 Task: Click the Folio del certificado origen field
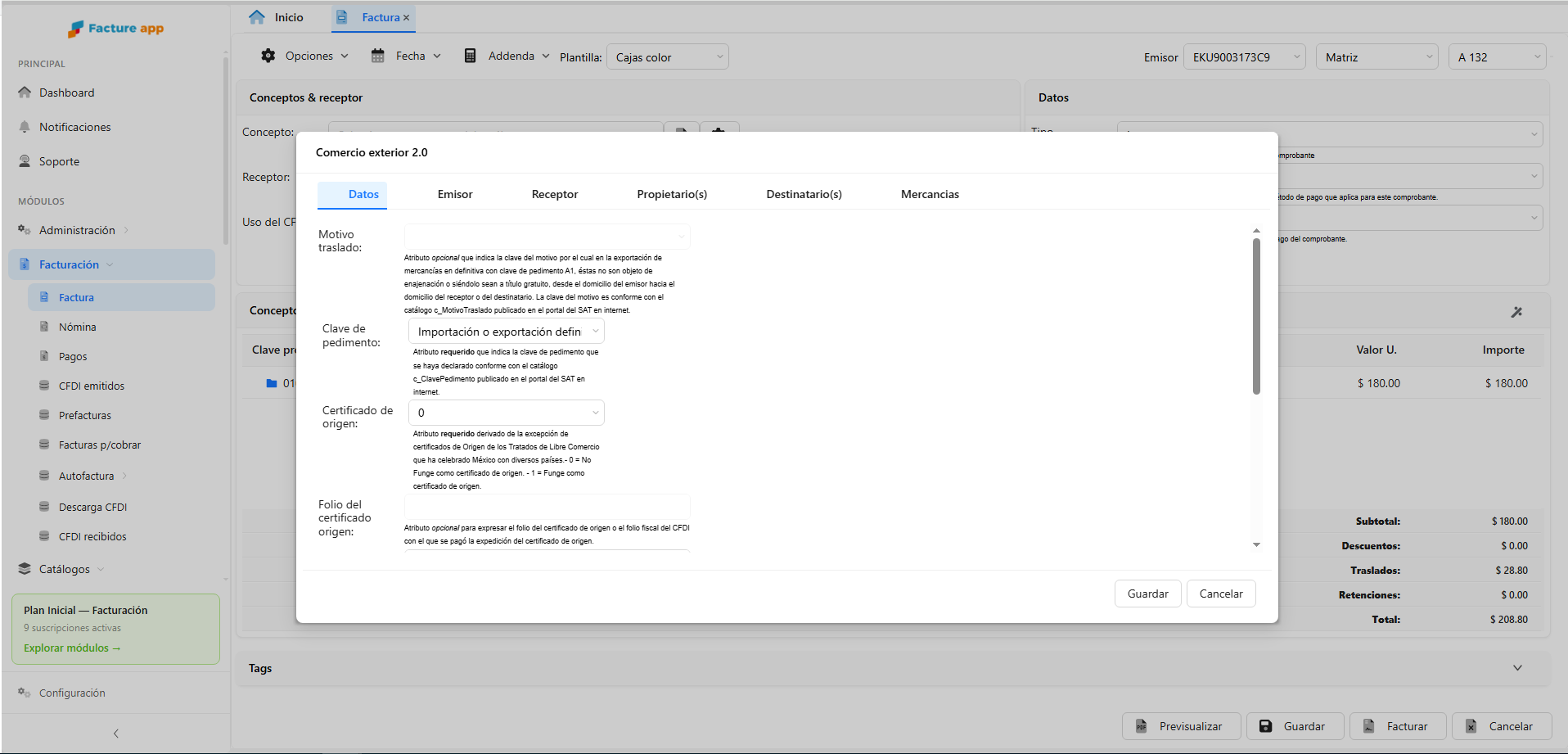tap(547, 506)
